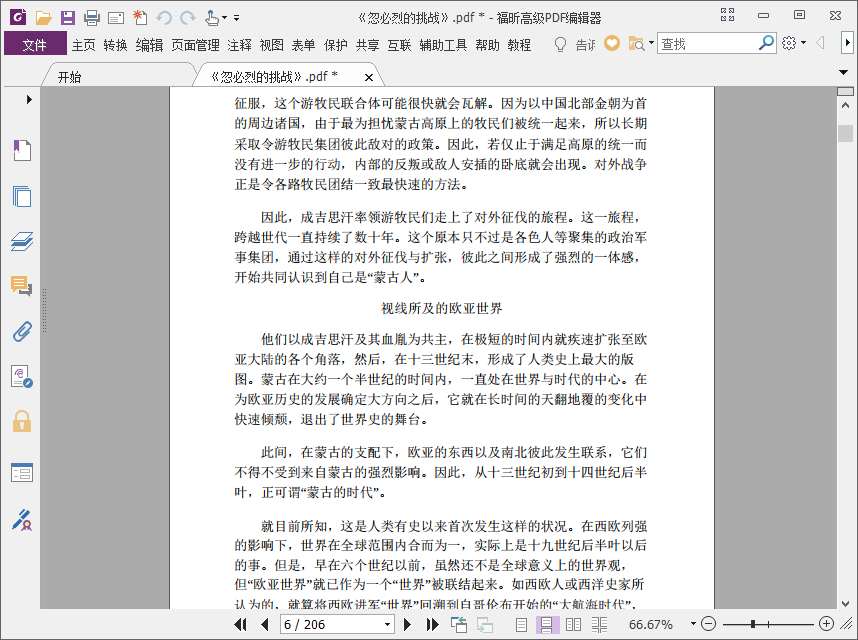Go to the previous page
This screenshot has width=858, height=640.
(x=265, y=624)
